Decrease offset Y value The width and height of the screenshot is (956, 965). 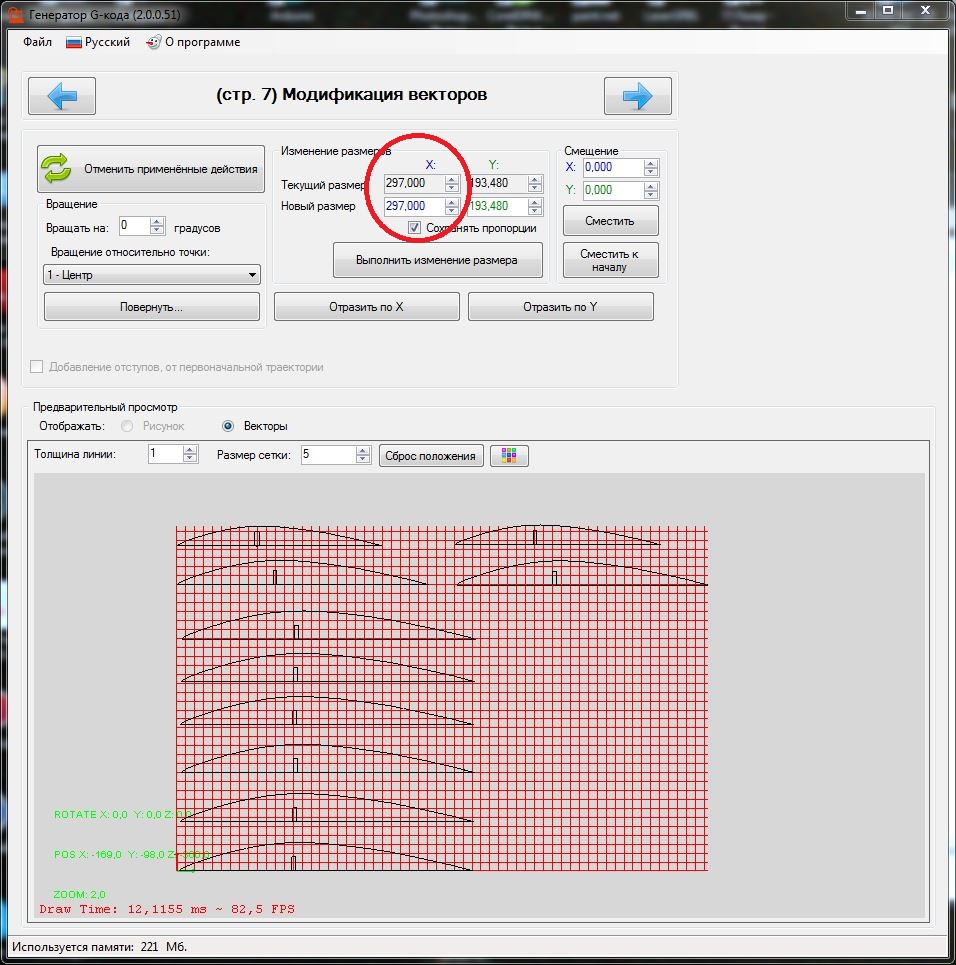tap(651, 194)
